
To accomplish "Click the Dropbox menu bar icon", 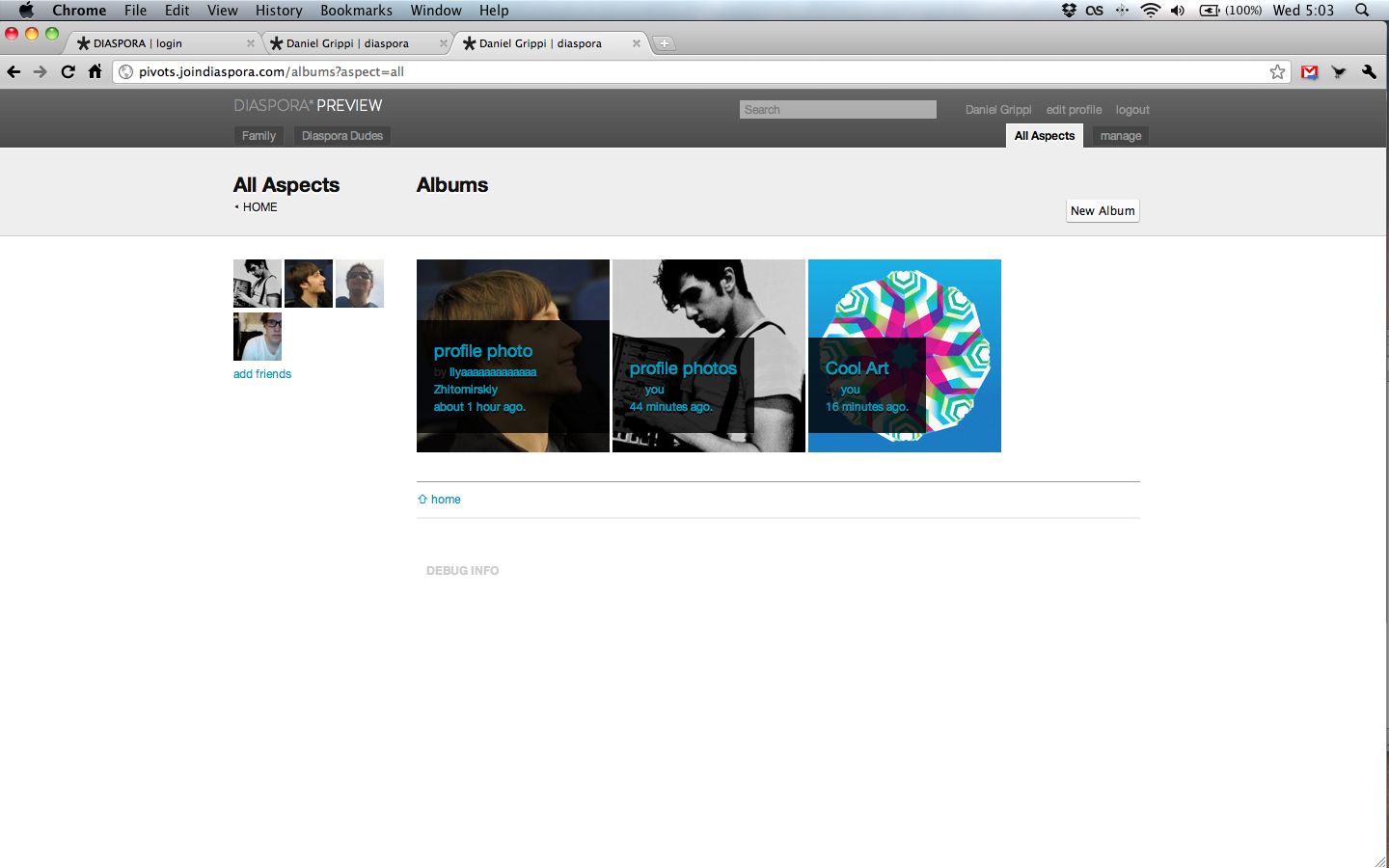I will [1069, 11].
